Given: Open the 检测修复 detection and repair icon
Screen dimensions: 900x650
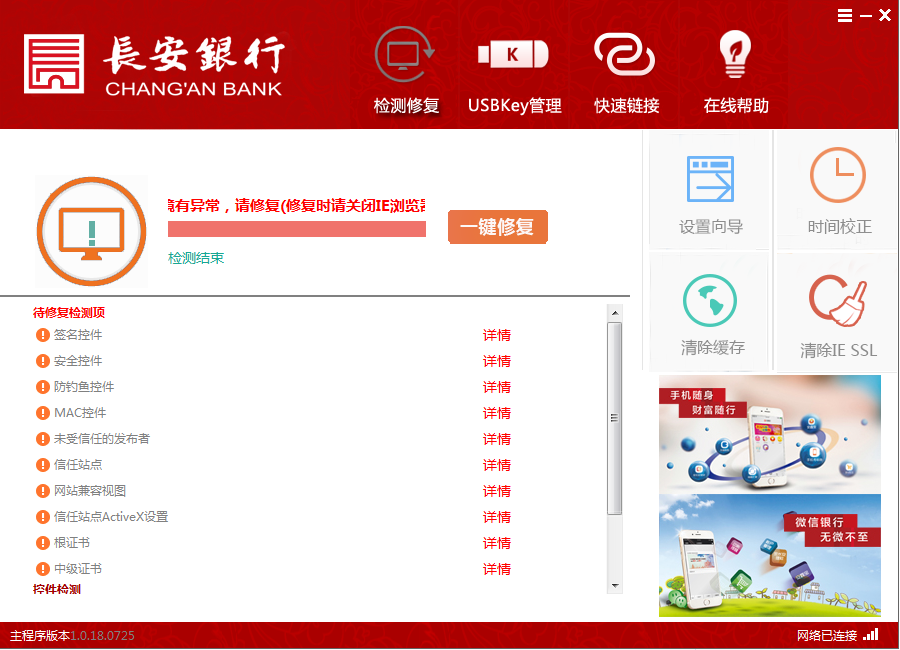Looking at the screenshot, I should click(x=406, y=55).
